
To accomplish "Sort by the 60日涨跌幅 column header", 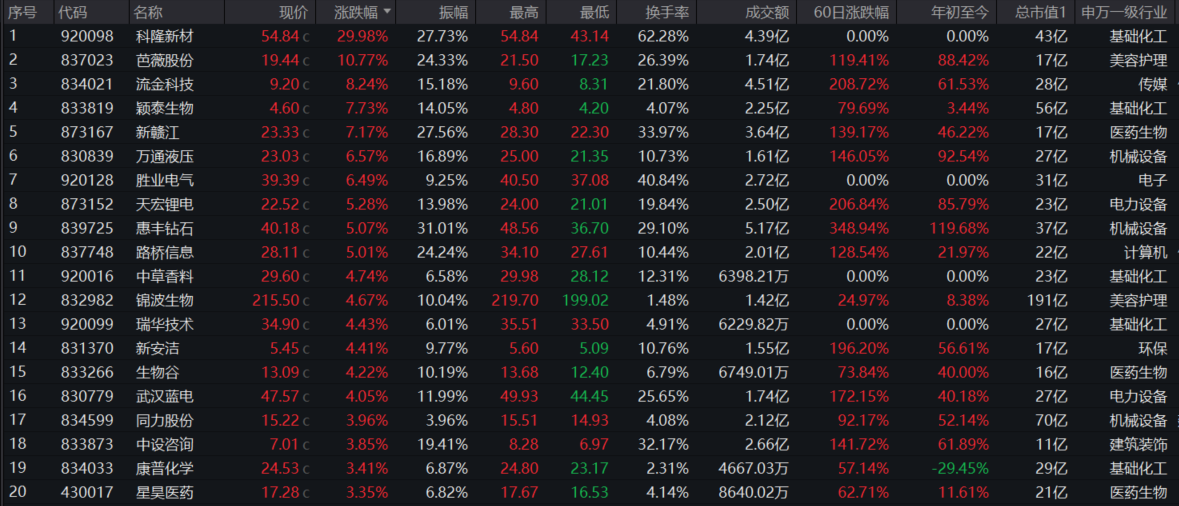I will click(853, 12).
